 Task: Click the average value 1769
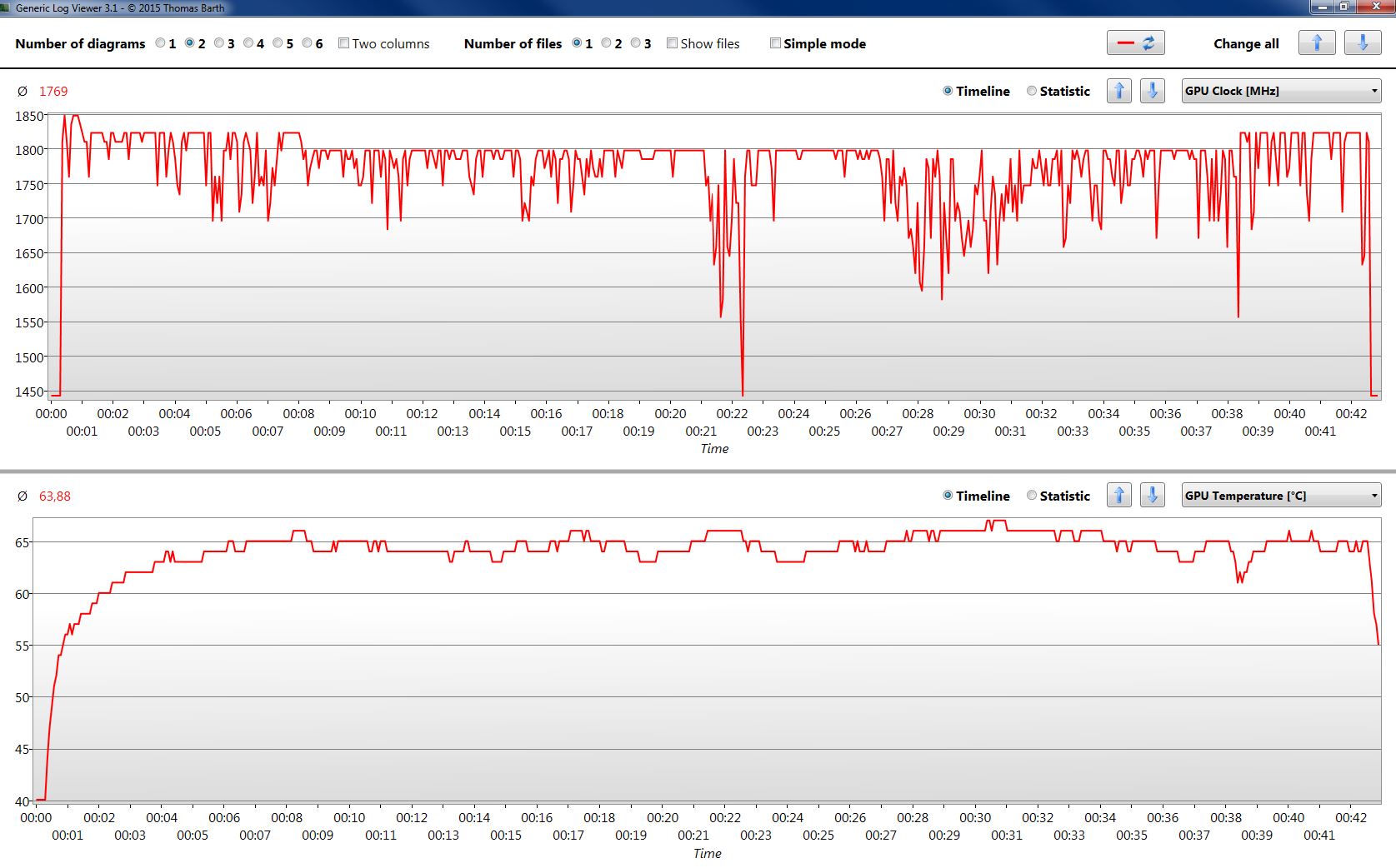tap(53, 92)
